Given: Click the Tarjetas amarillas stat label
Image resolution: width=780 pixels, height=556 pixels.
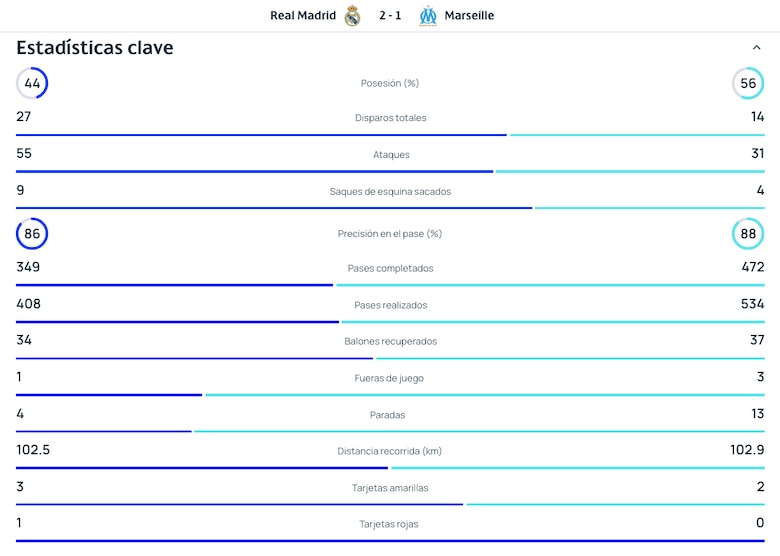Looking at the screenshot, I should (390, 487).
